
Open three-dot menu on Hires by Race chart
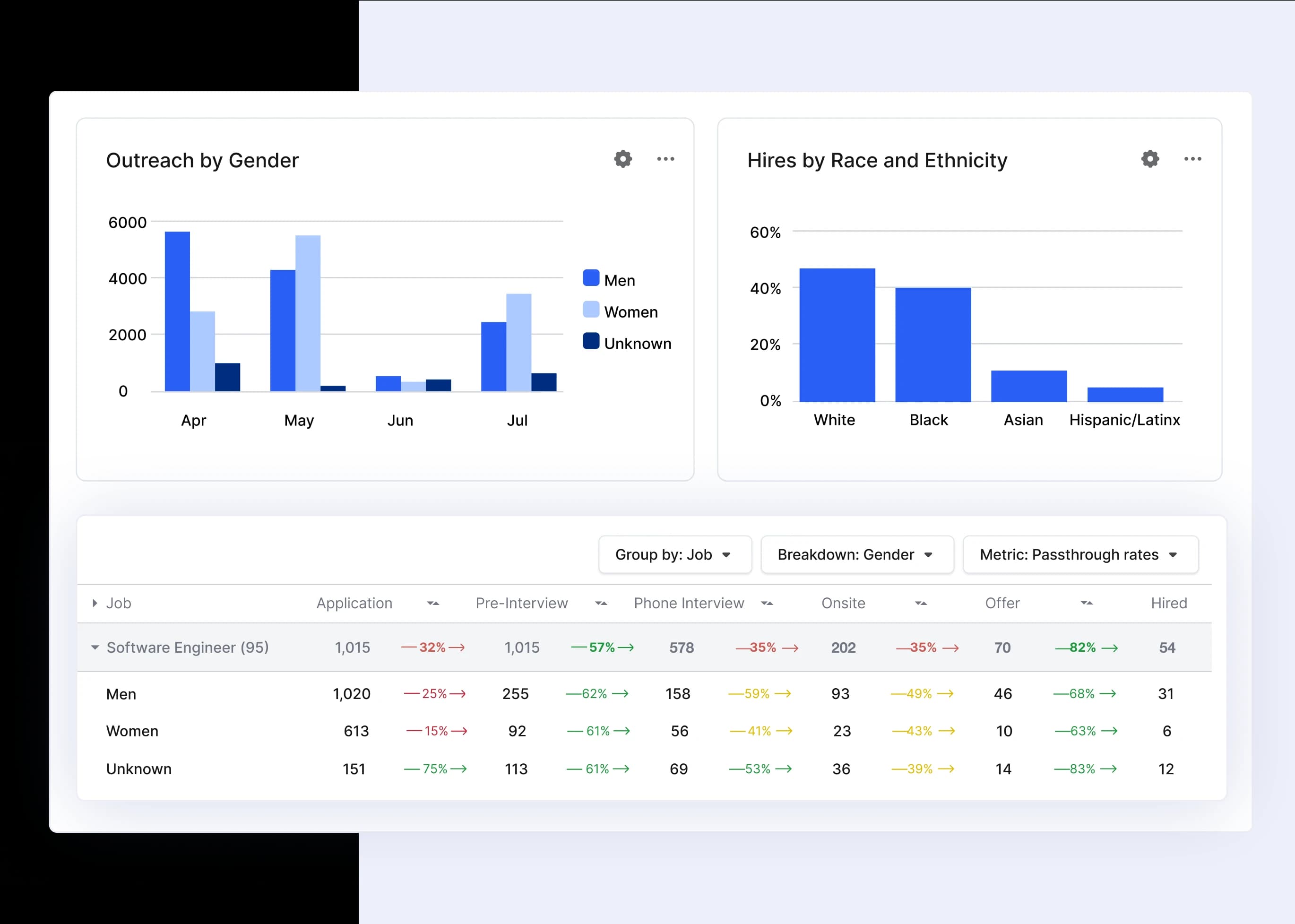(1192, 159)
